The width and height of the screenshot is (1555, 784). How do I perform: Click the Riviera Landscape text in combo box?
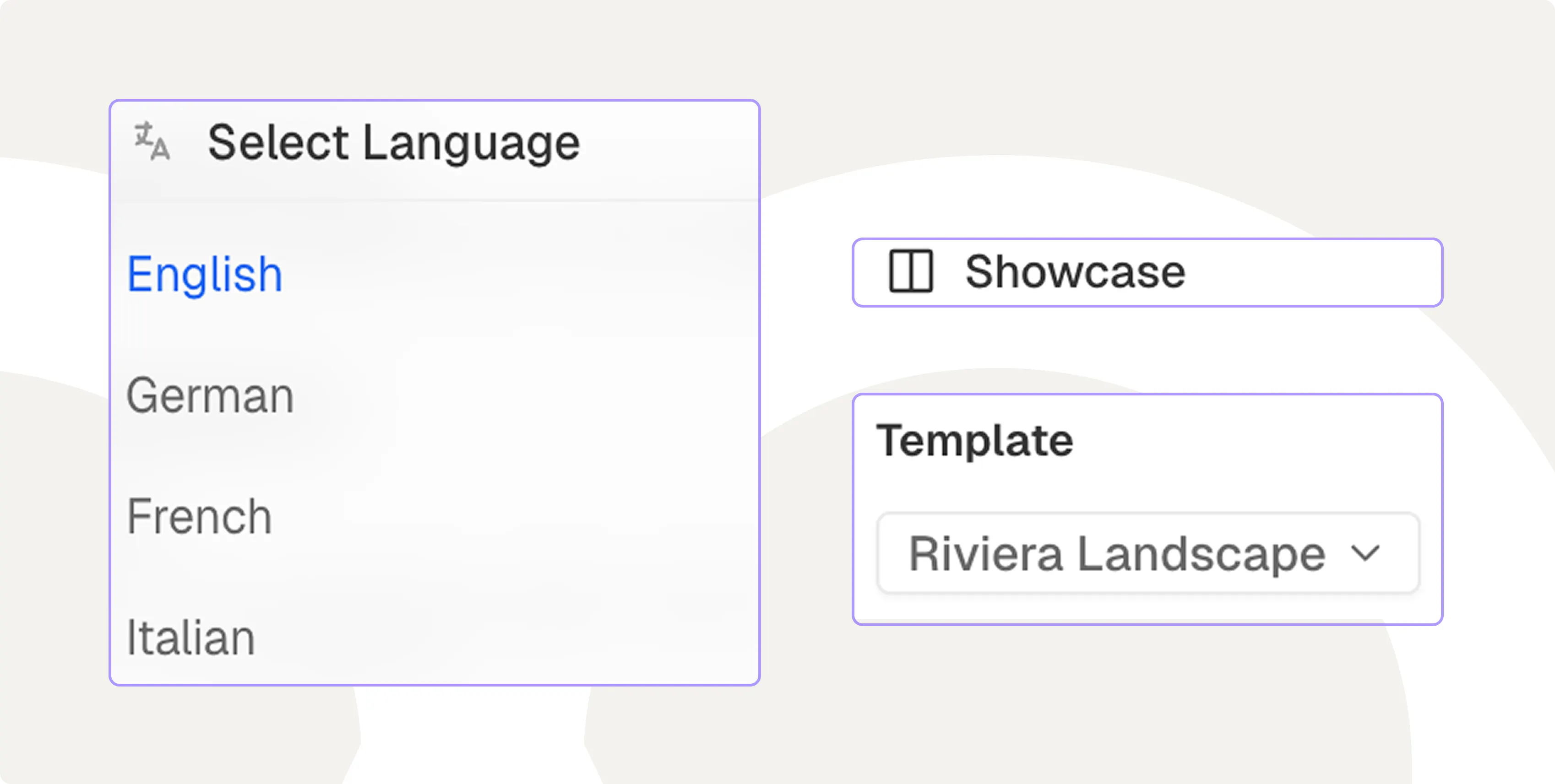(x=1116, y=553)
